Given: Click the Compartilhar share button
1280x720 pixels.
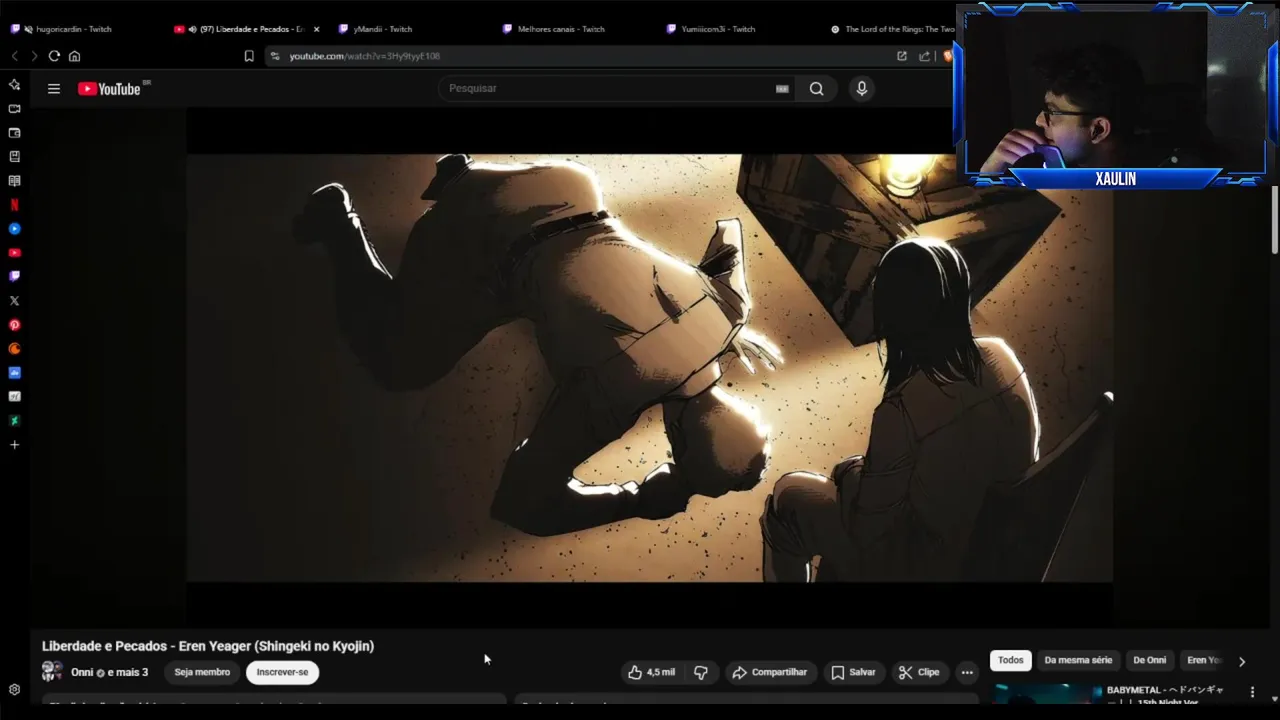Looking at the screenshot, I should coord(770,672).
